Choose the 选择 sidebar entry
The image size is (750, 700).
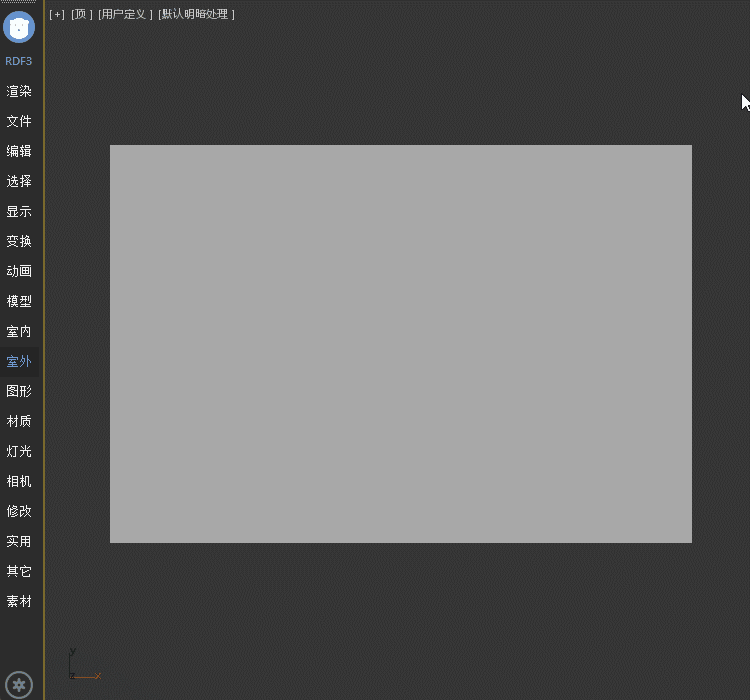click(x=19, y=181)
